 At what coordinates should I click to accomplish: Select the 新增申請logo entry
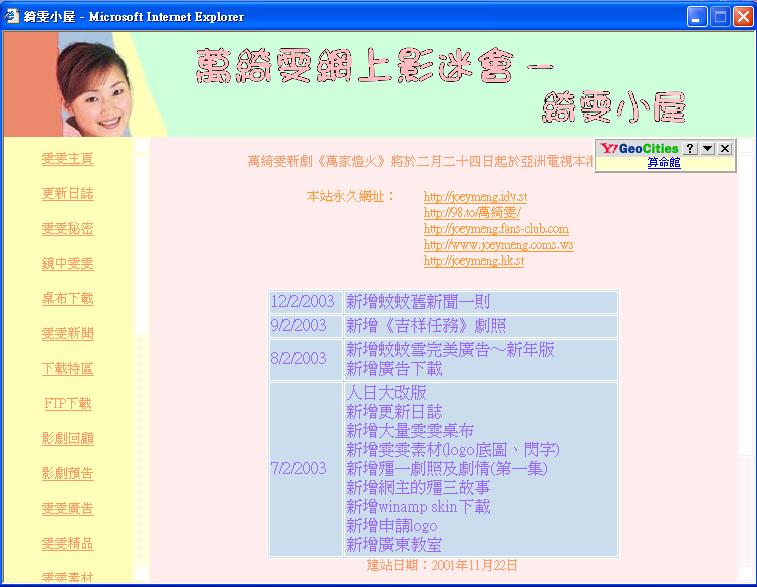coord(392,526)
